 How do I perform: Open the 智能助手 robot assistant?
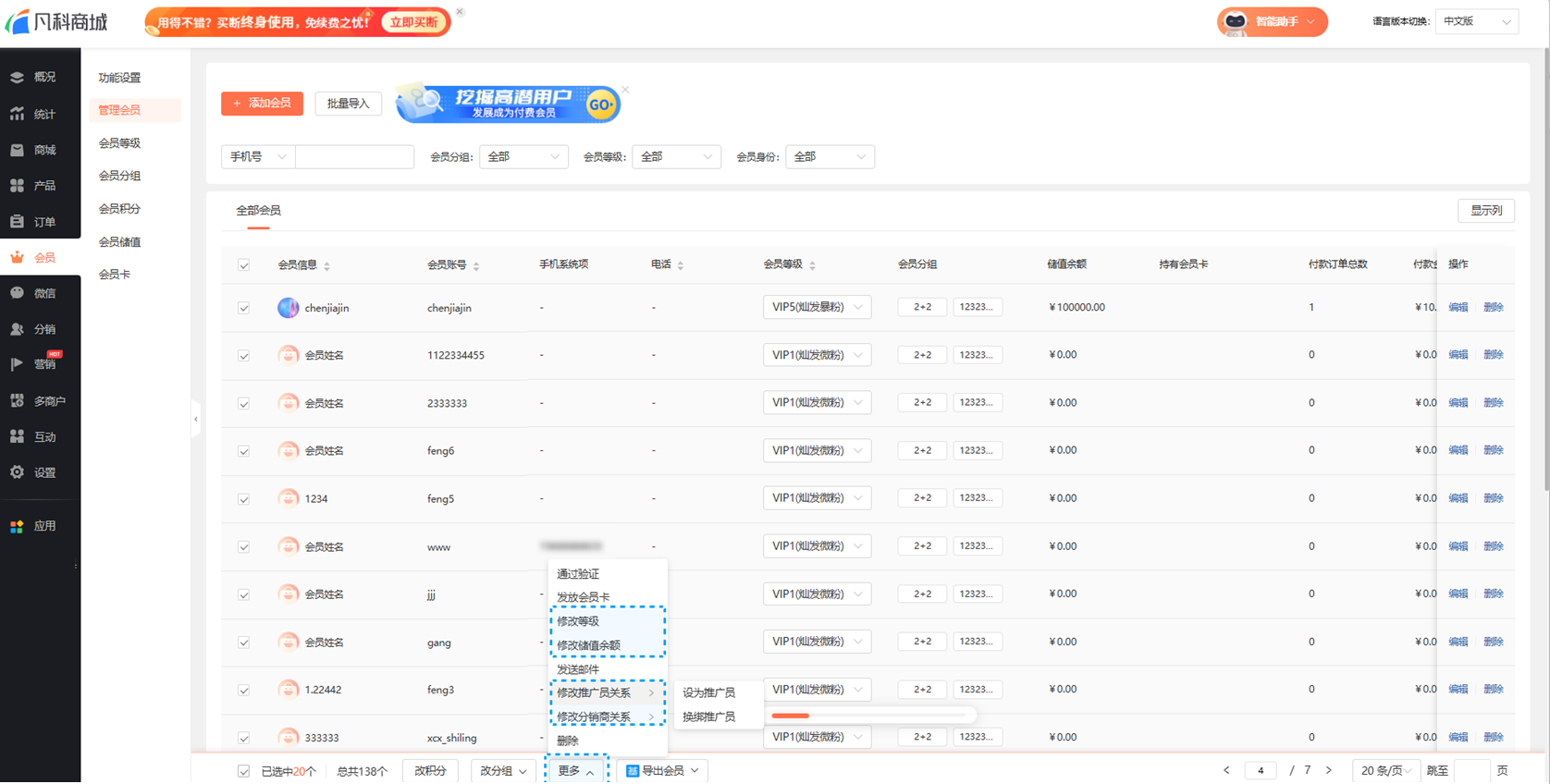point(1272,21)
